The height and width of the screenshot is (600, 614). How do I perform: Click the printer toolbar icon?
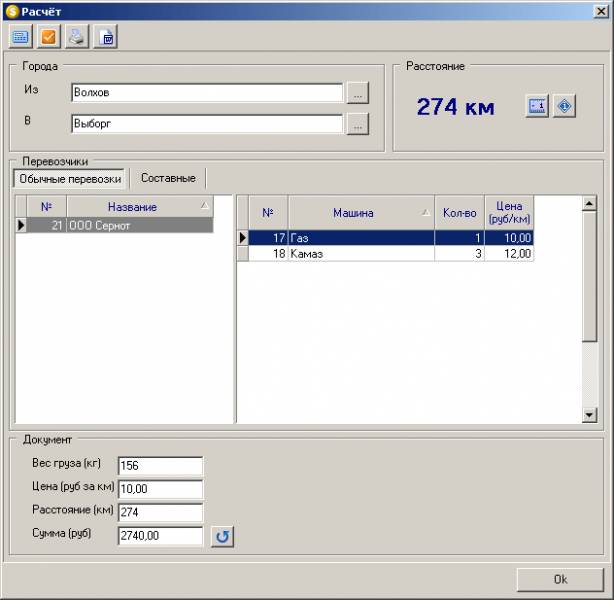click(x=77, y=37)
